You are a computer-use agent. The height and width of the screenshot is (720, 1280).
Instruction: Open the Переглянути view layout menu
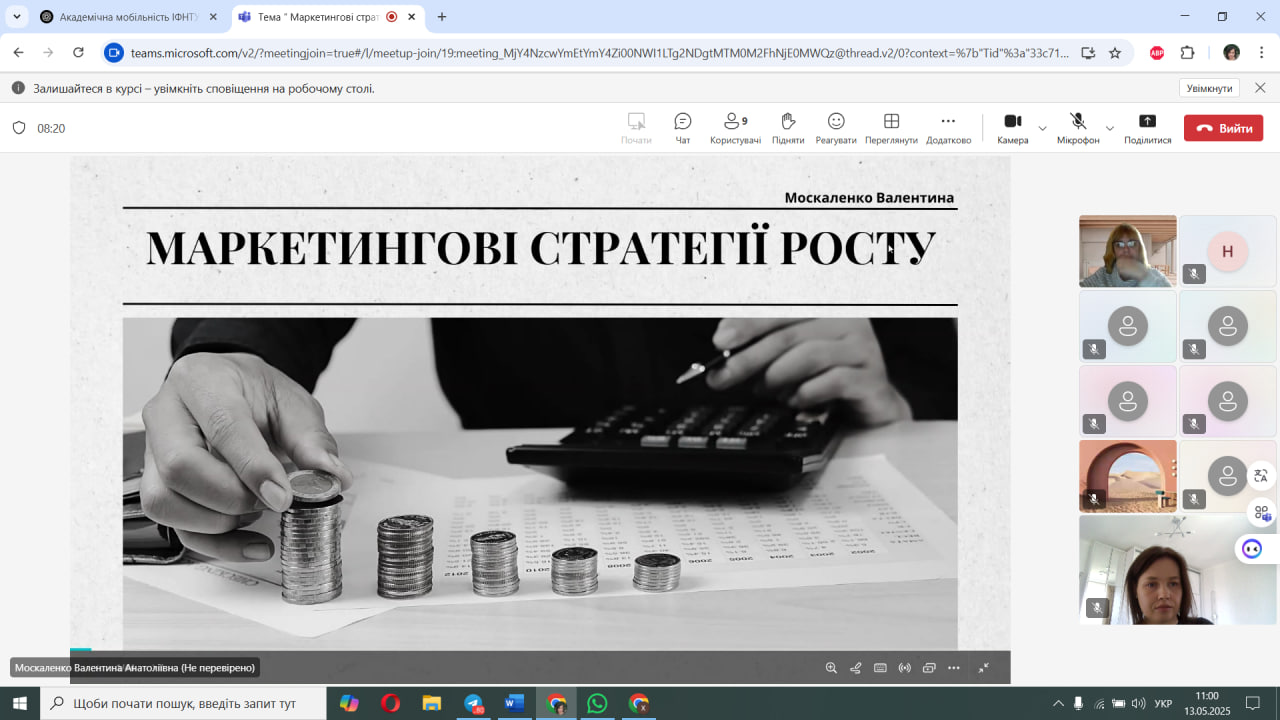tap(891, 127)
